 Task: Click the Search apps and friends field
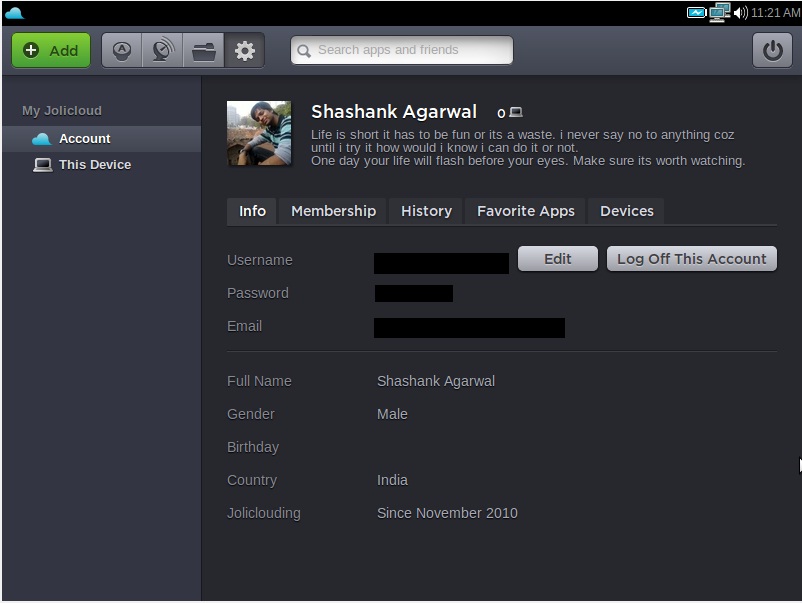click(402, 50)
